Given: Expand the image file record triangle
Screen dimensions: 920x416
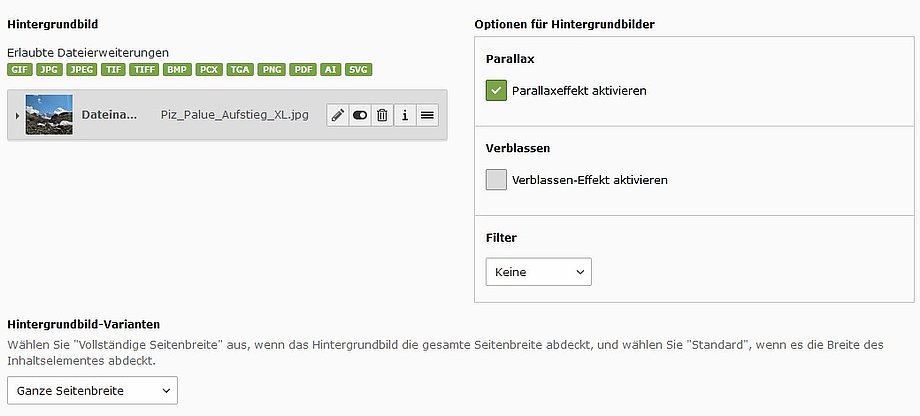Looking at the screenshot, I should [x=16, y=116].
